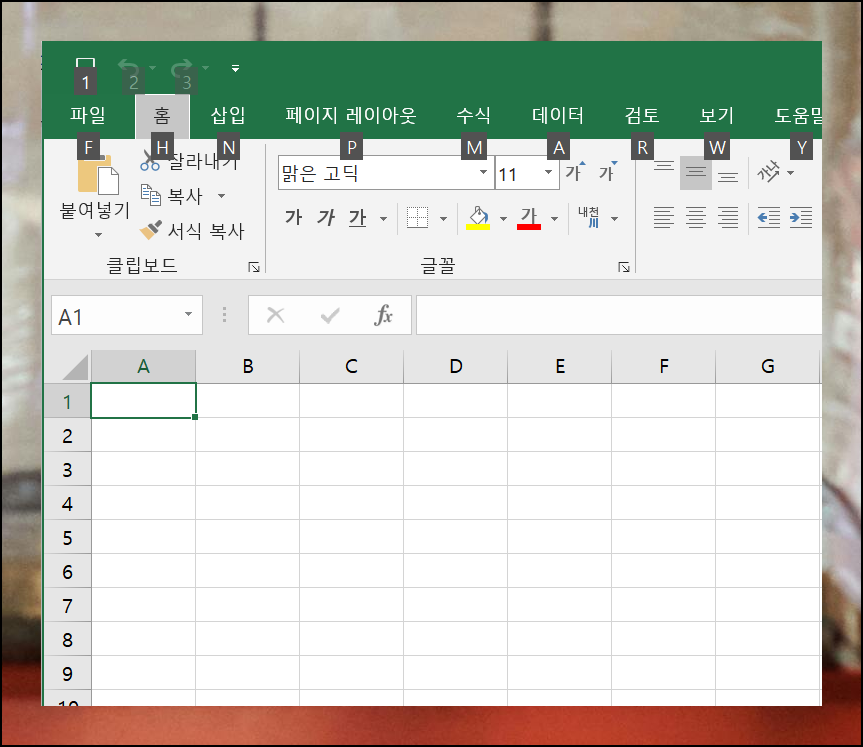Click cell A1 in the sheet
863x747 pixels.
pos(143,401)
